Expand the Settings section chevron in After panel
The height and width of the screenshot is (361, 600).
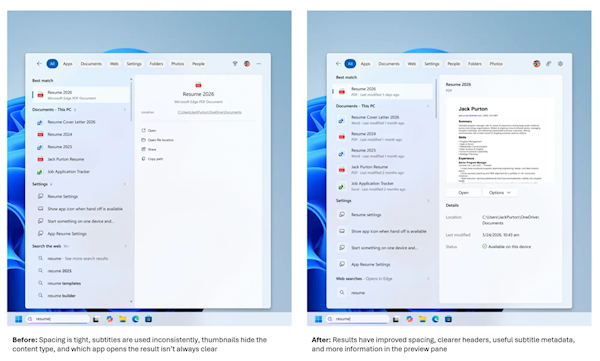(428, 201)
